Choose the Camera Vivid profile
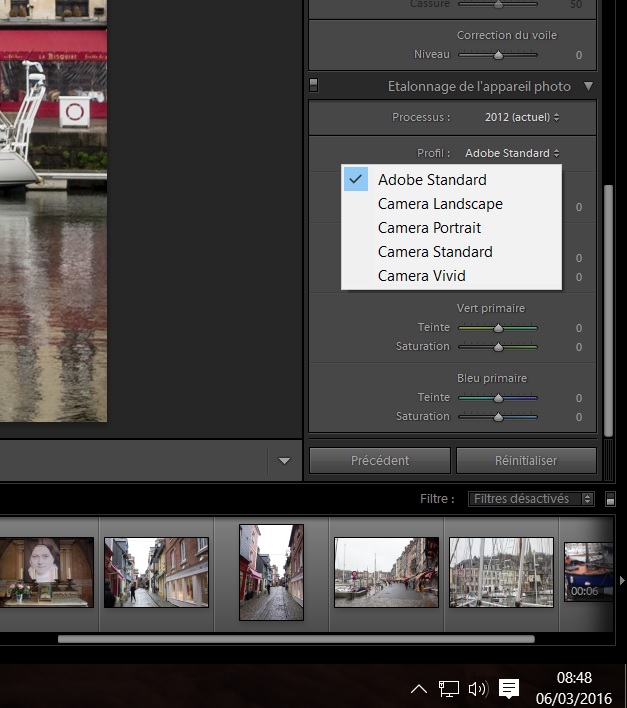 point(451,275)
